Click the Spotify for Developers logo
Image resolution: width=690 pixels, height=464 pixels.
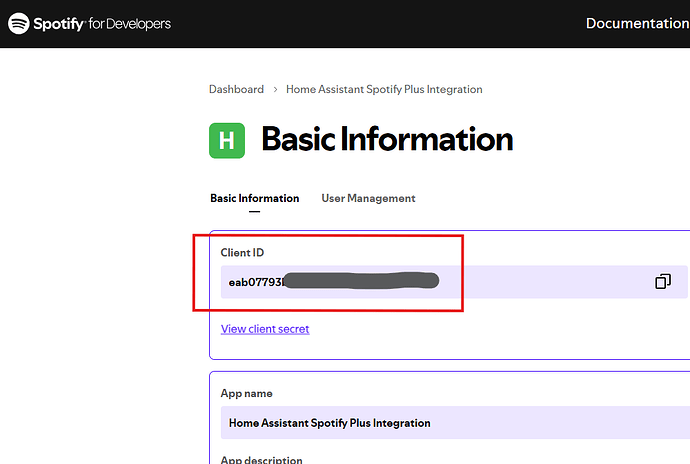click(89, 23)
